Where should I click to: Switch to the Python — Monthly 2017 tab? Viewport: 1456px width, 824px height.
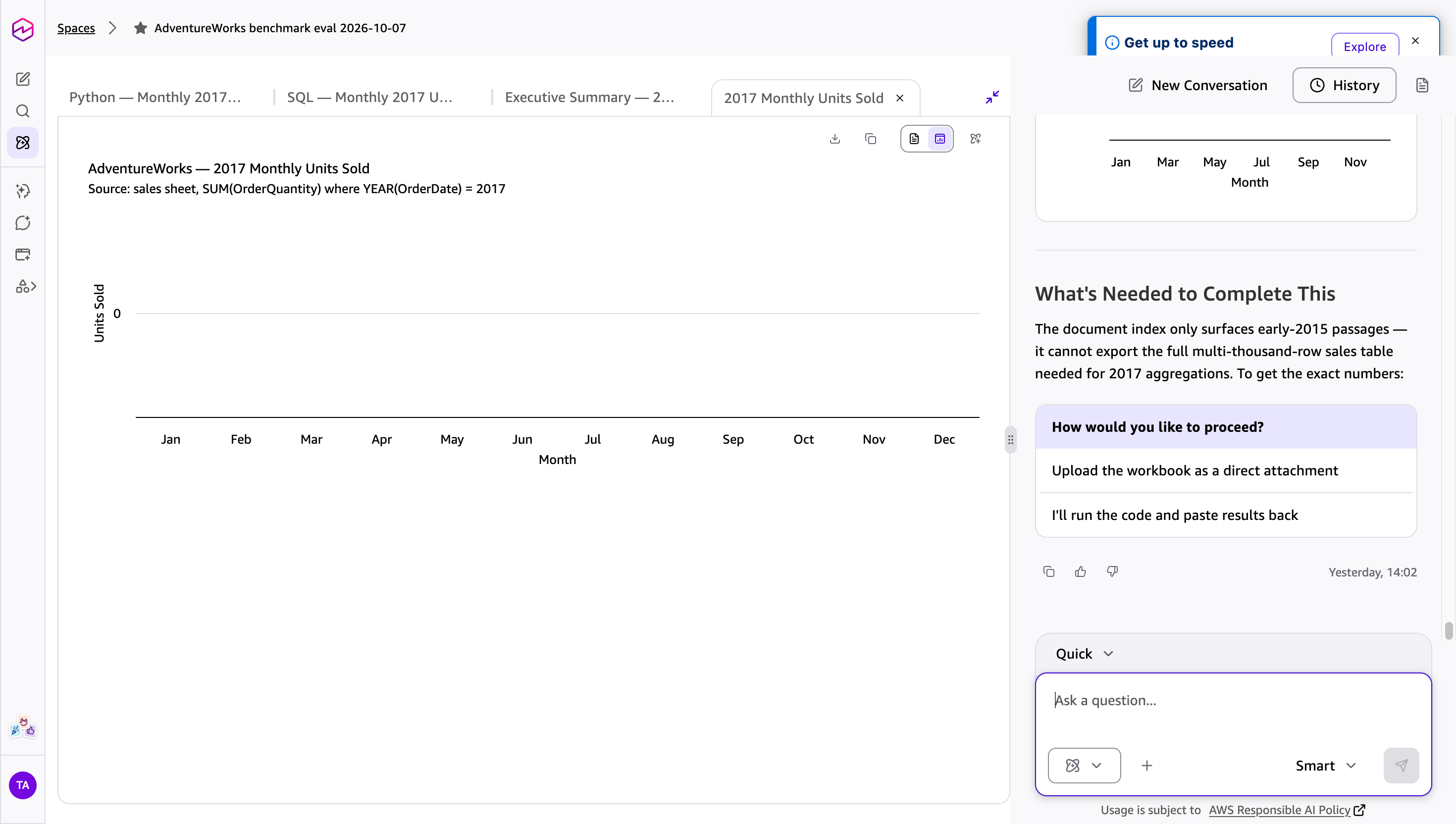155,98
